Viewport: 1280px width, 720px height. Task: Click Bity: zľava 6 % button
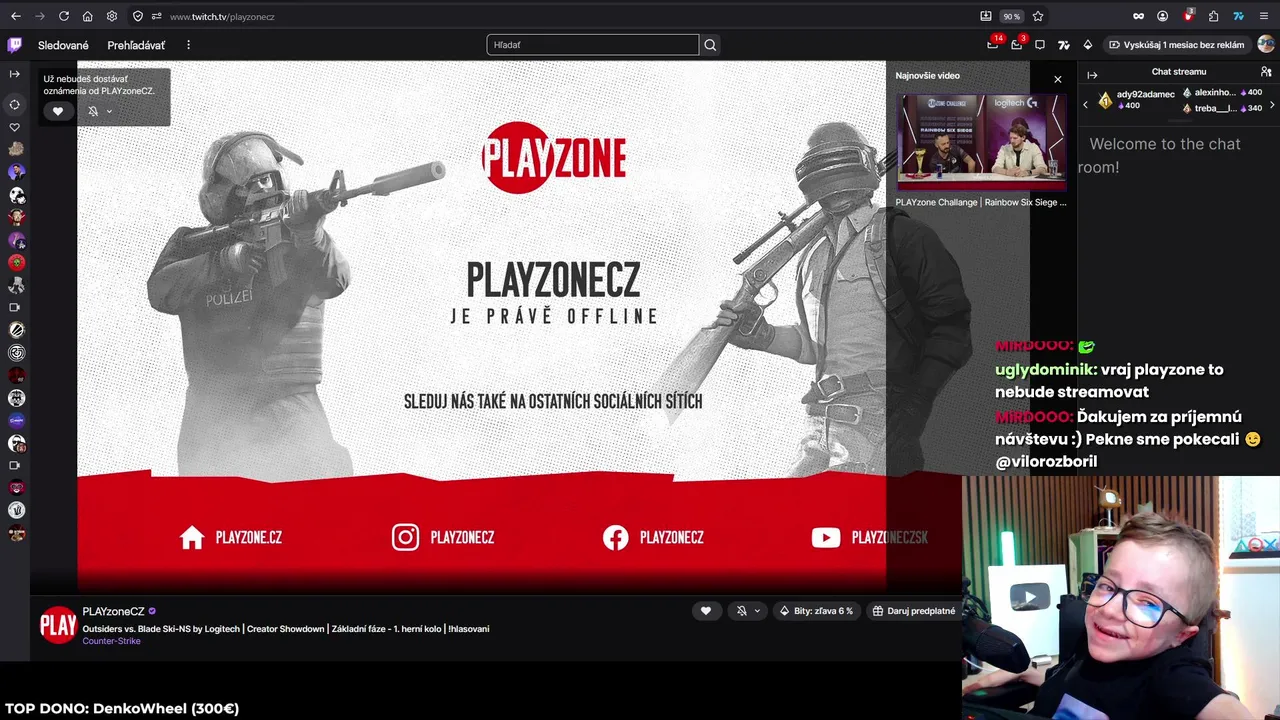[817, 611]
